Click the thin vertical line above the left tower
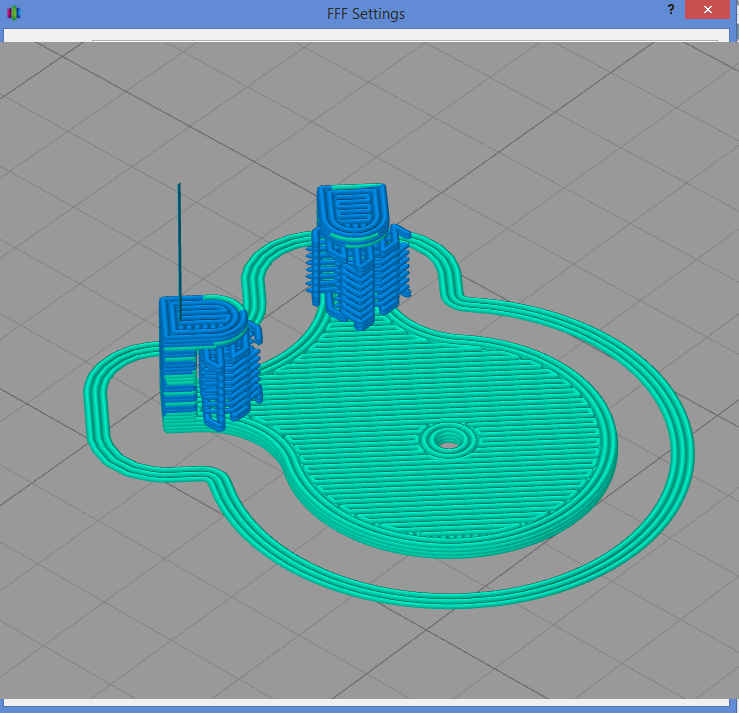 tap(179, 240)
